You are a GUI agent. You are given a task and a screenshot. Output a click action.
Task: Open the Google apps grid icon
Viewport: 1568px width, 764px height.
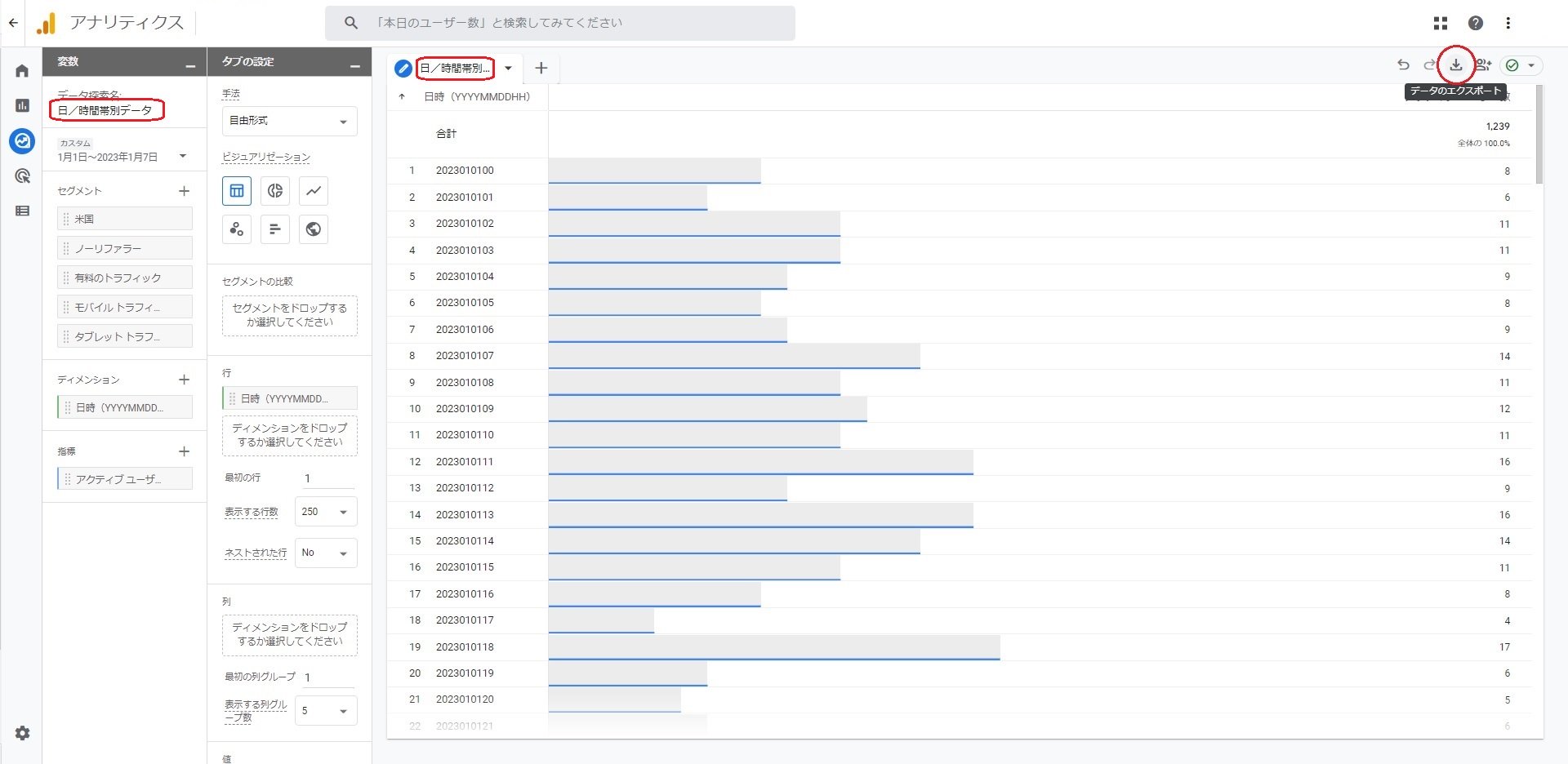(1441, 23)
